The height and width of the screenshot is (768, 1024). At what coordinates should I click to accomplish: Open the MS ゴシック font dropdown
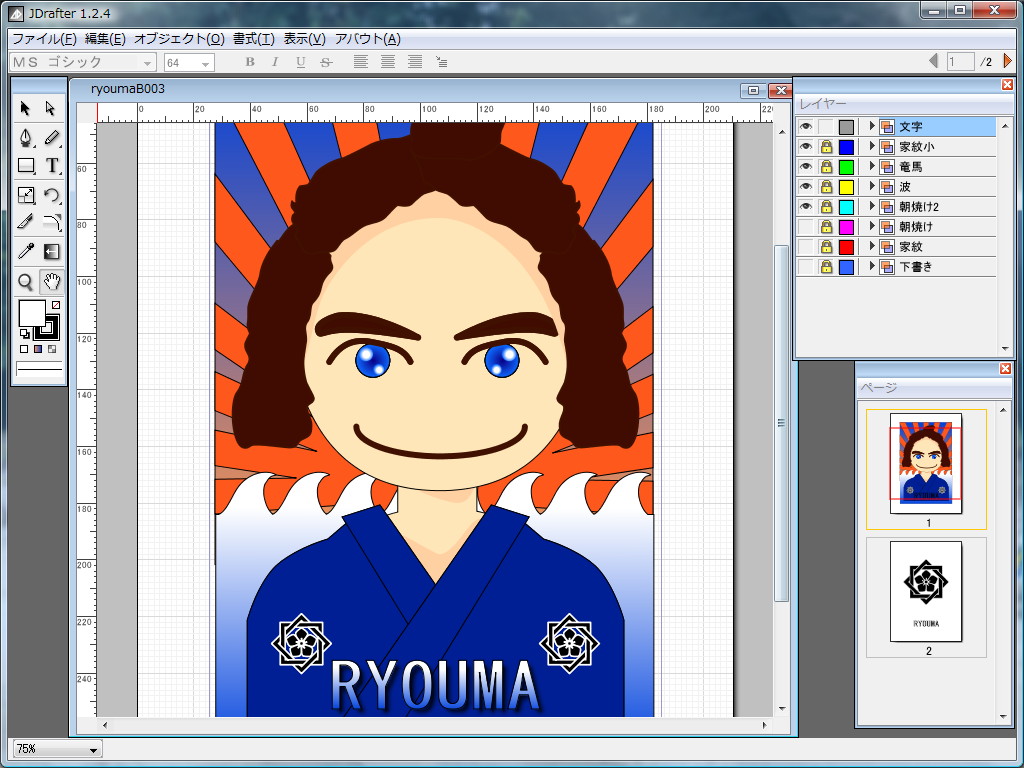[x=148, y=63]
